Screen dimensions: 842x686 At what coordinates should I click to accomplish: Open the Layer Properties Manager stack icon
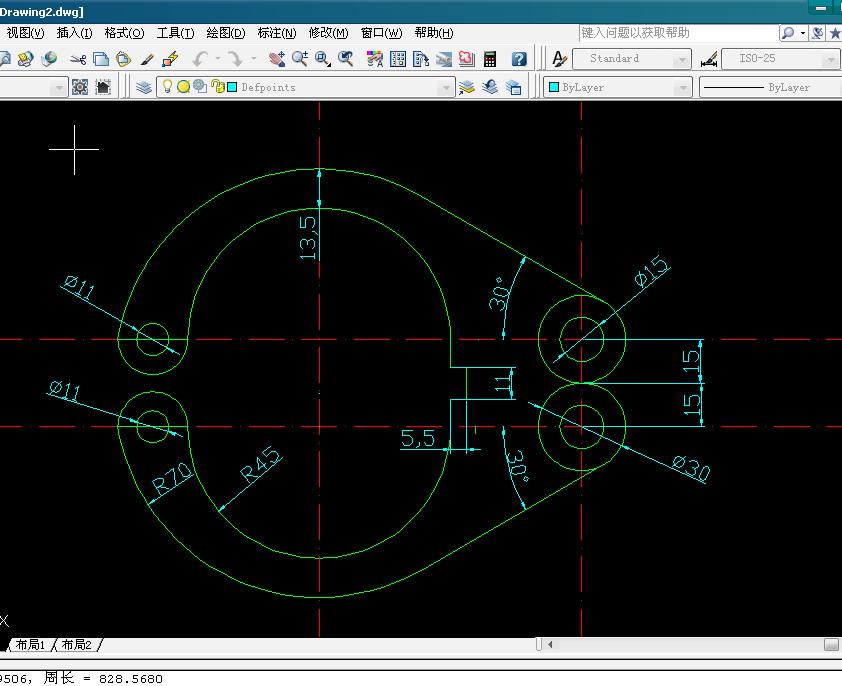143,87
